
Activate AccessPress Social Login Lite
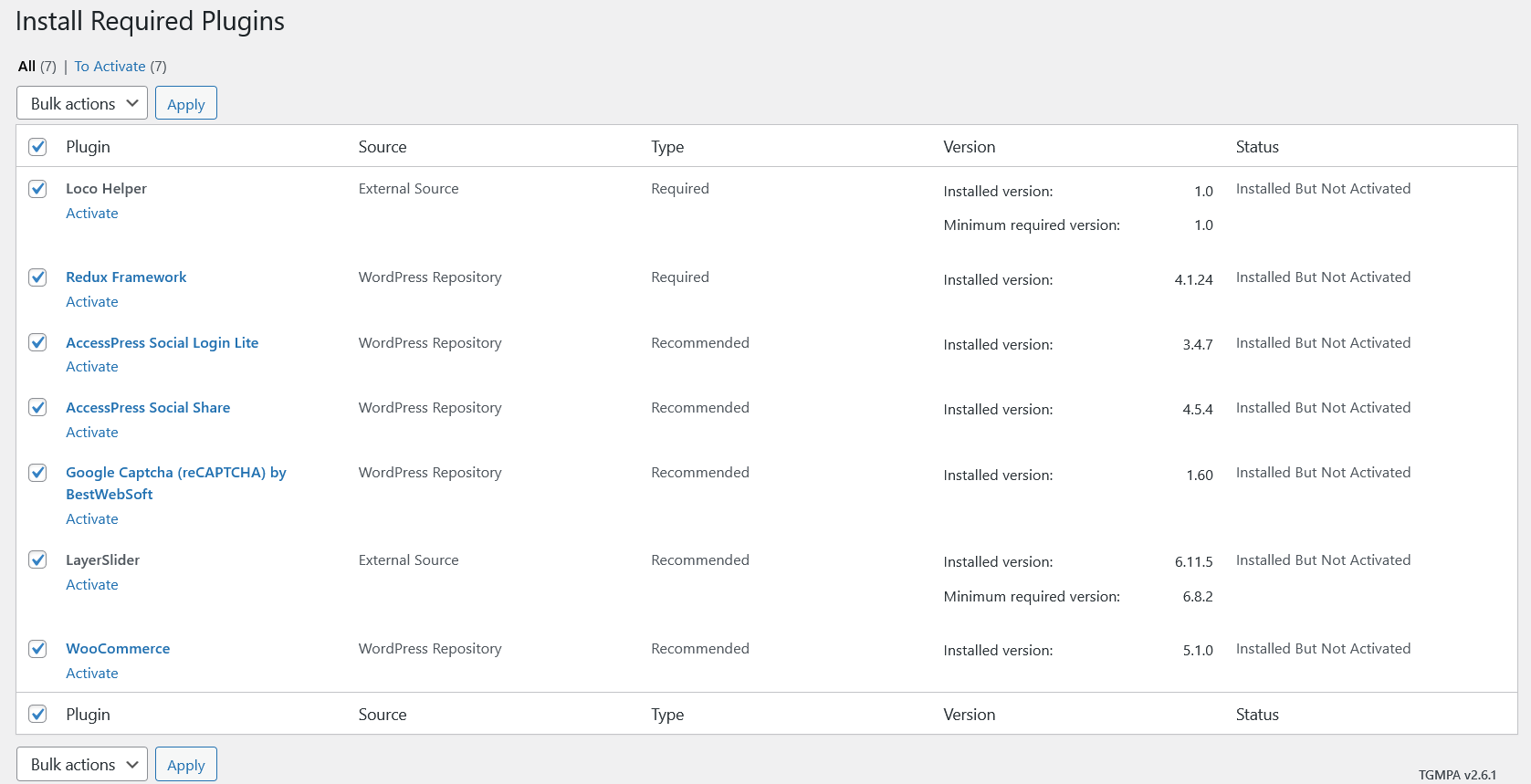pyautogui.click(x=92, y=366)
